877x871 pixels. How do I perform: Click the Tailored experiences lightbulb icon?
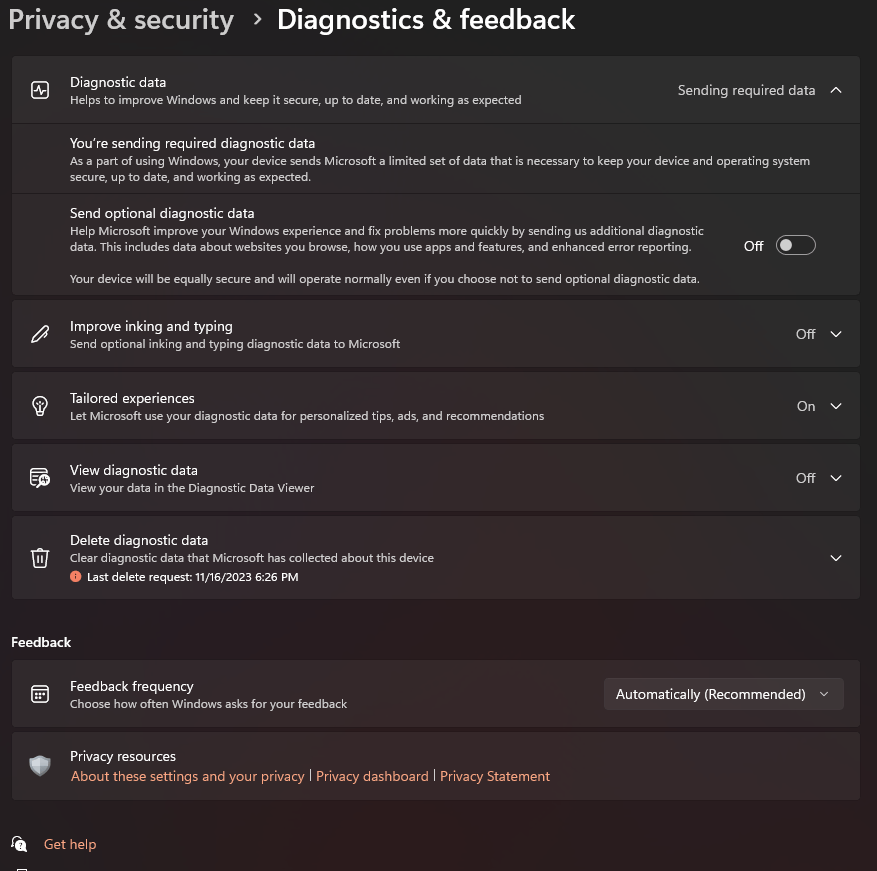coord(40,406)
